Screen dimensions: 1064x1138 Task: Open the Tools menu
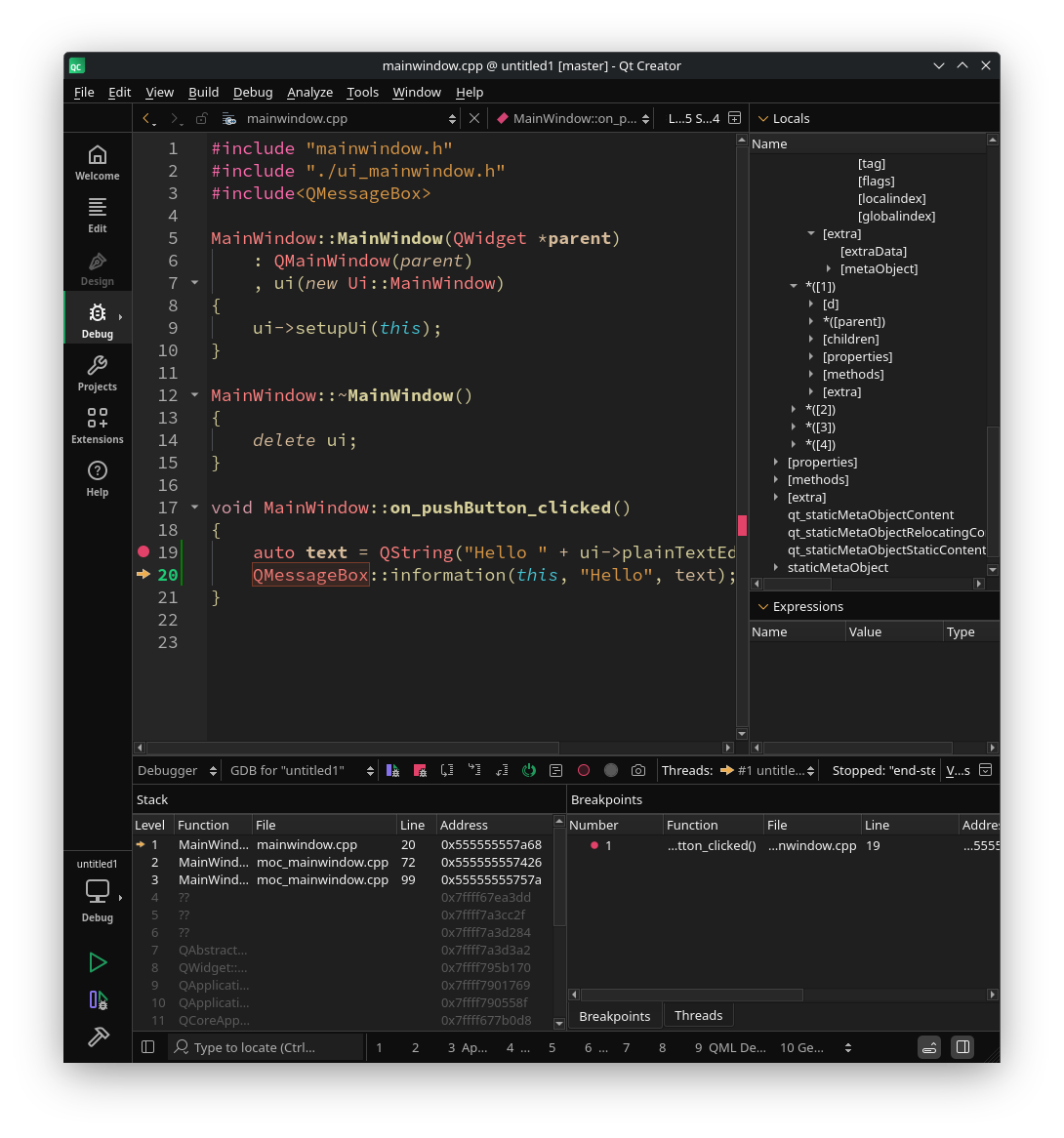point(363,92)
